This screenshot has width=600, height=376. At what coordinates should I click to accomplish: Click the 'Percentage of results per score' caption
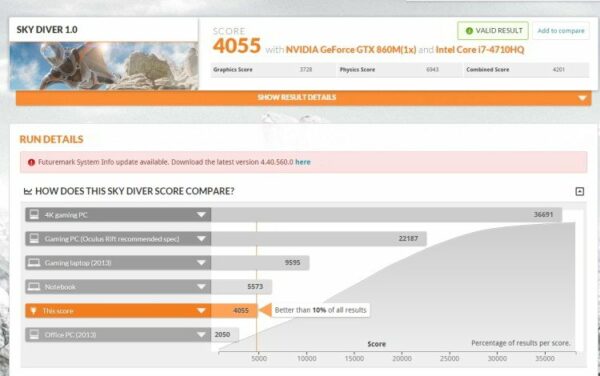pos(520,343)
